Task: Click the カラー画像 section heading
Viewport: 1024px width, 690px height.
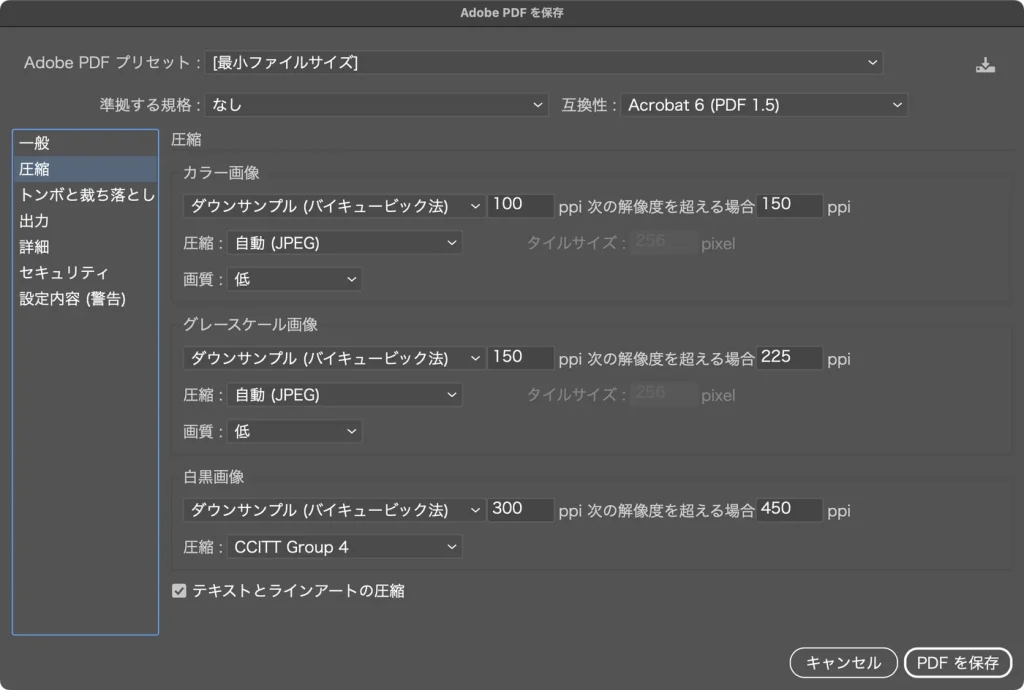Action: click(221, 173)
